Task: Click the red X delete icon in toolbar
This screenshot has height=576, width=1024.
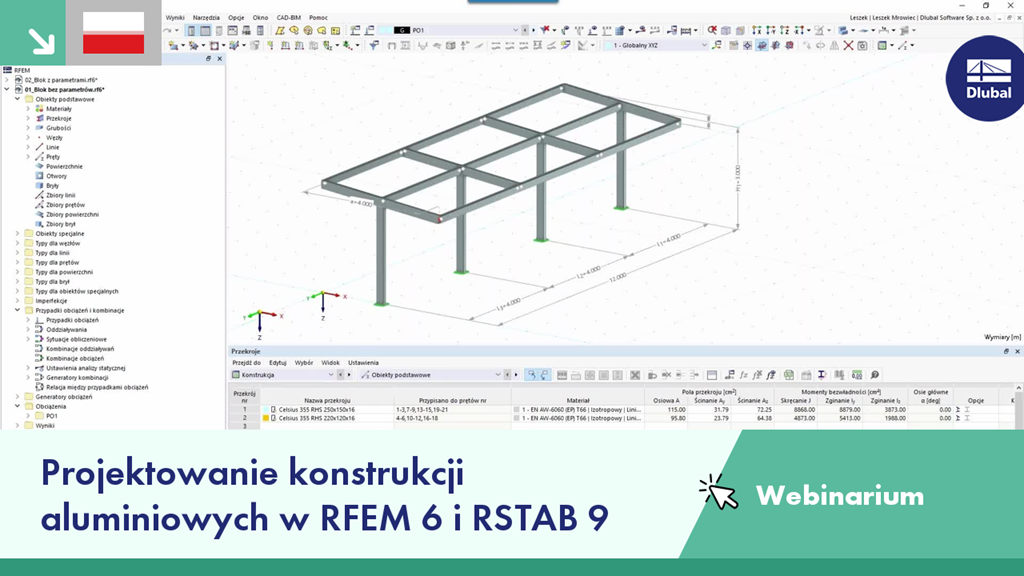Action: pos(848,46)
